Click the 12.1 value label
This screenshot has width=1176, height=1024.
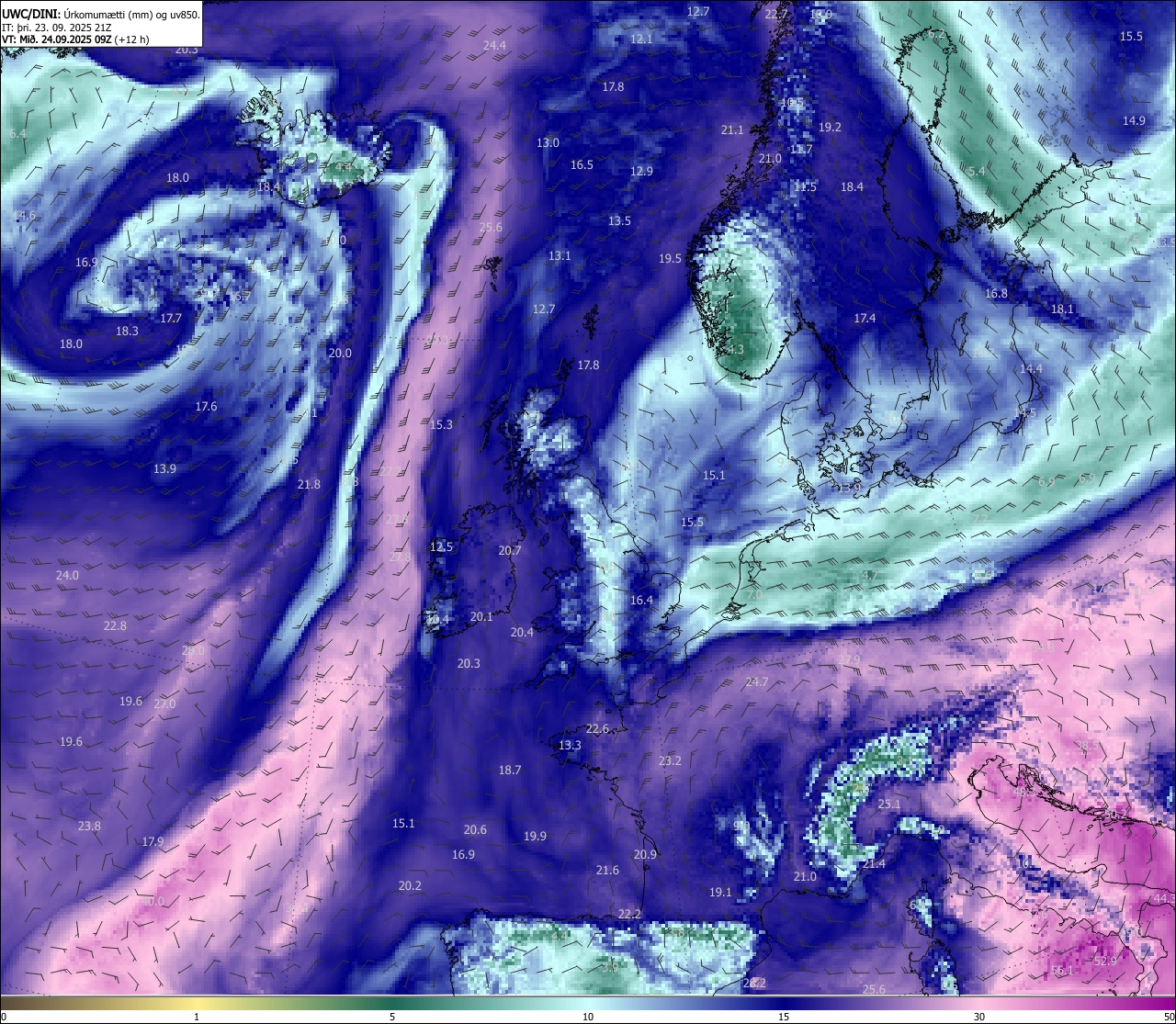point(642,39)
